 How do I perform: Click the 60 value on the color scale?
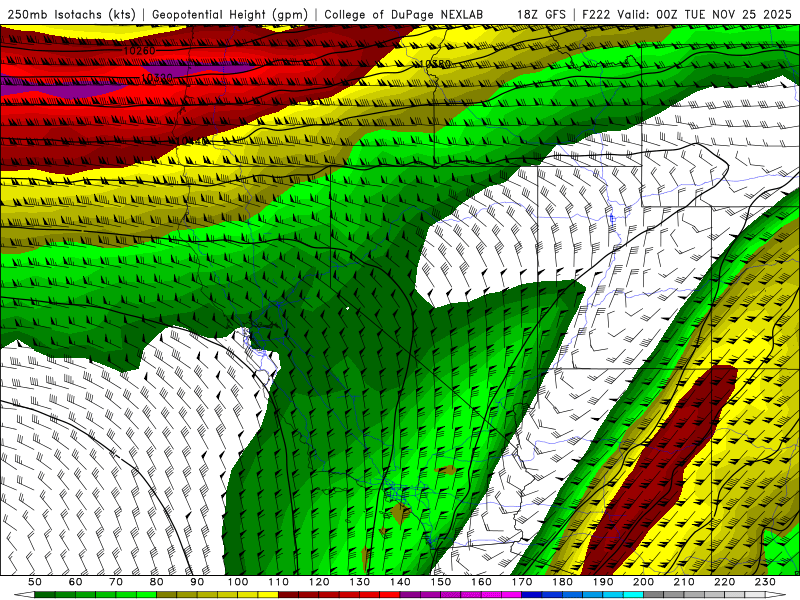[75, 582]
